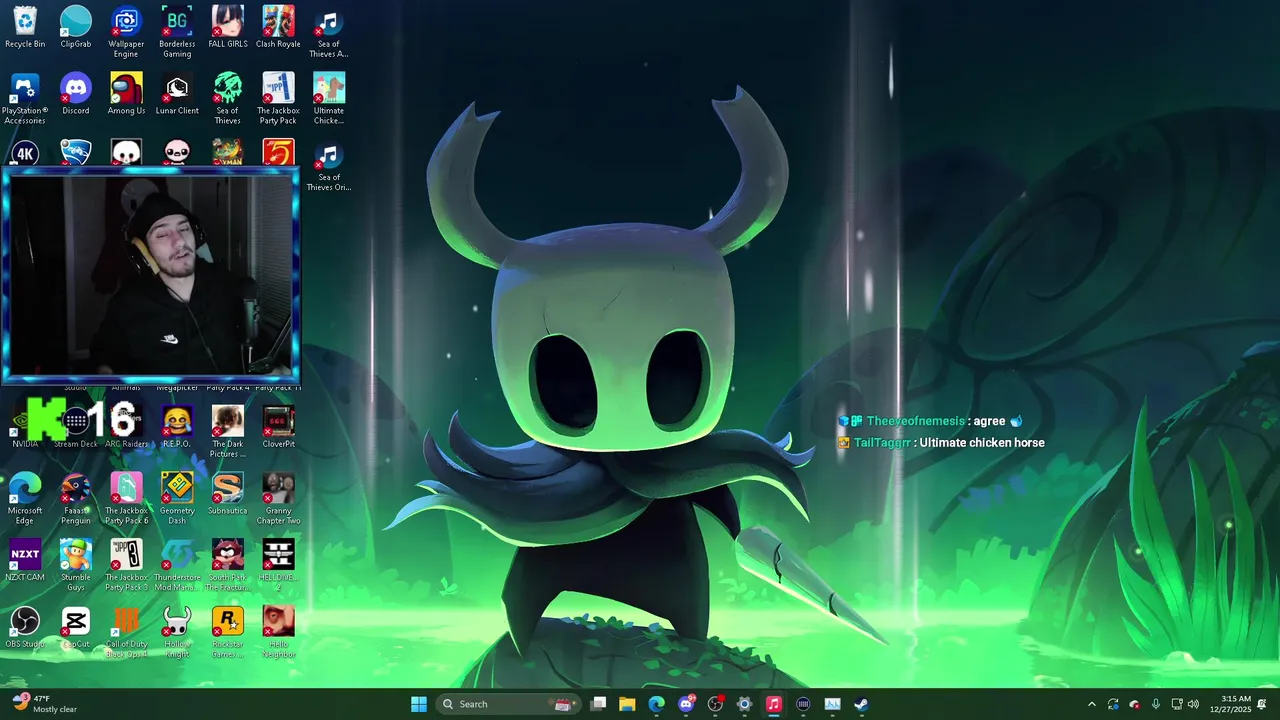The width and height of the screenshot is (1280, 720).
Task: Open PlayStation Accessories desktop shortcut
Action: tap(25, 99)
